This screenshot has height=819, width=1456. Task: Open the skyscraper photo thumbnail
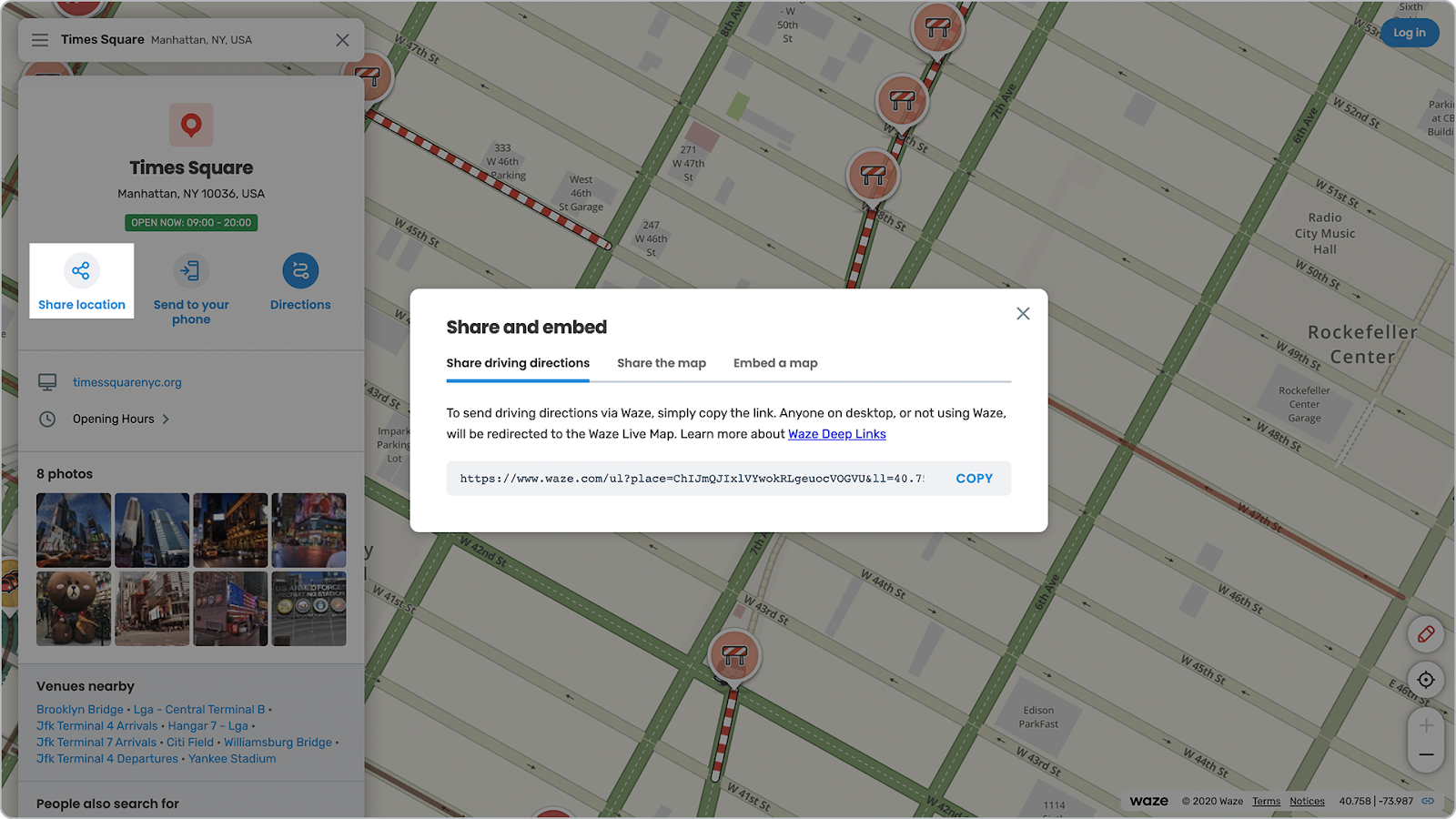152,531
